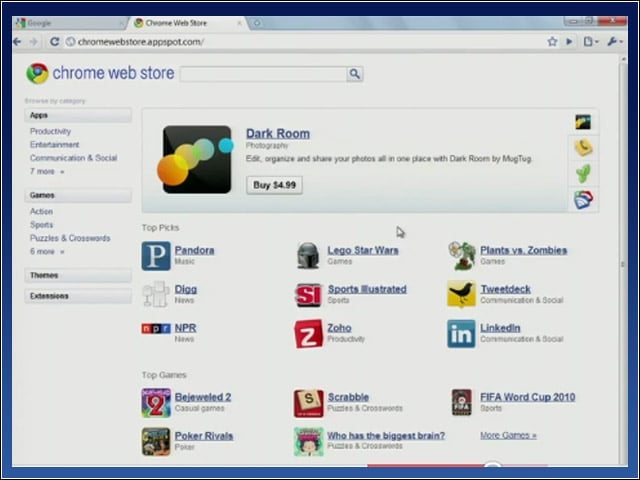Open the Extensions category
640x480 pixels.
click(x=78, y=296)
